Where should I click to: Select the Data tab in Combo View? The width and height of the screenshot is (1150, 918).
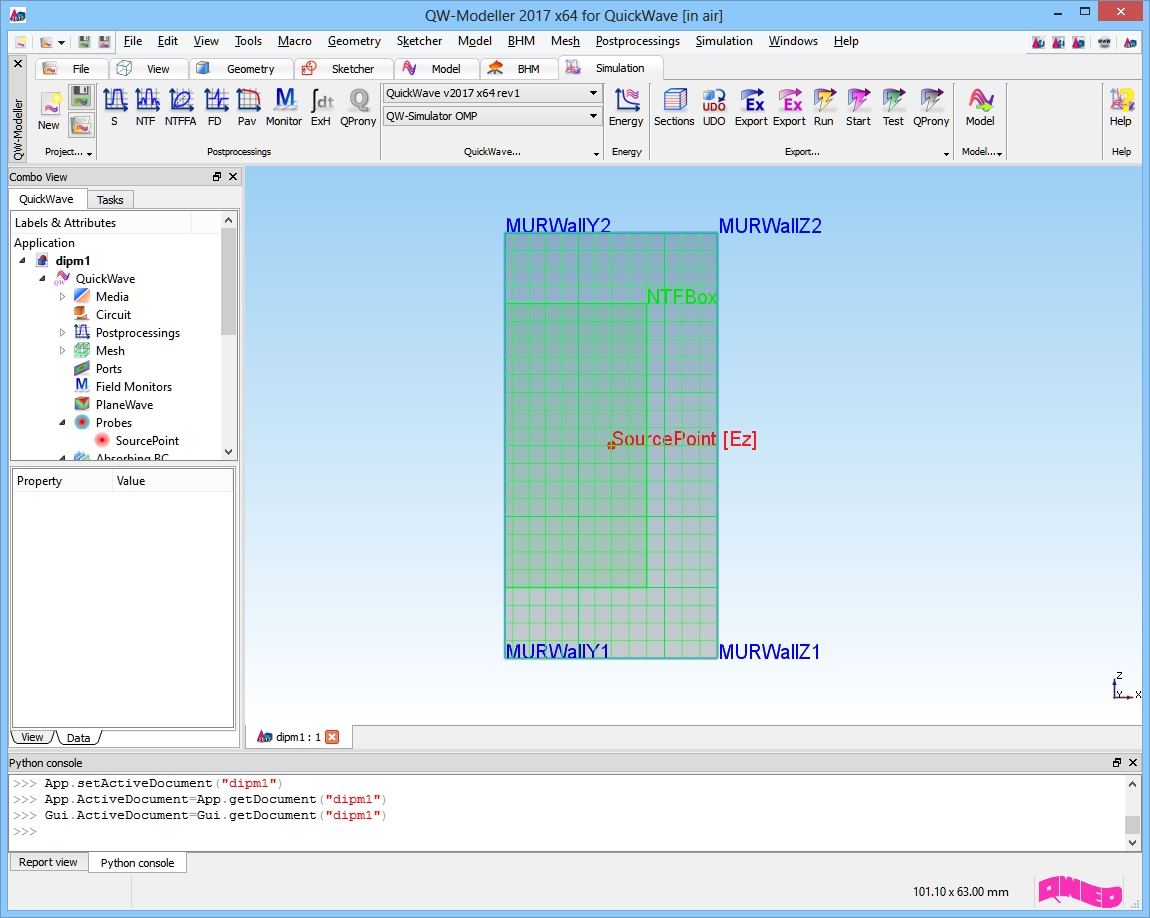click(x=78, y=738)
